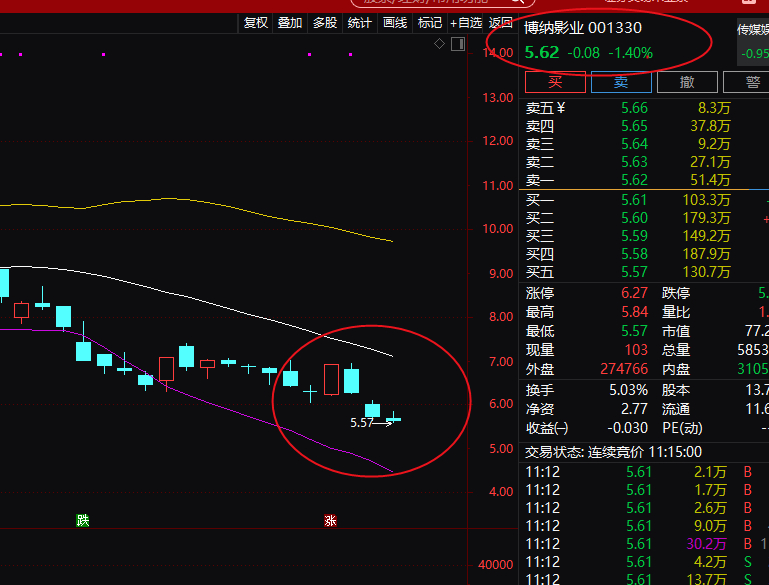Select the 买二 bid price 5.60
The image size is (769, 585).
coord(634,218)
